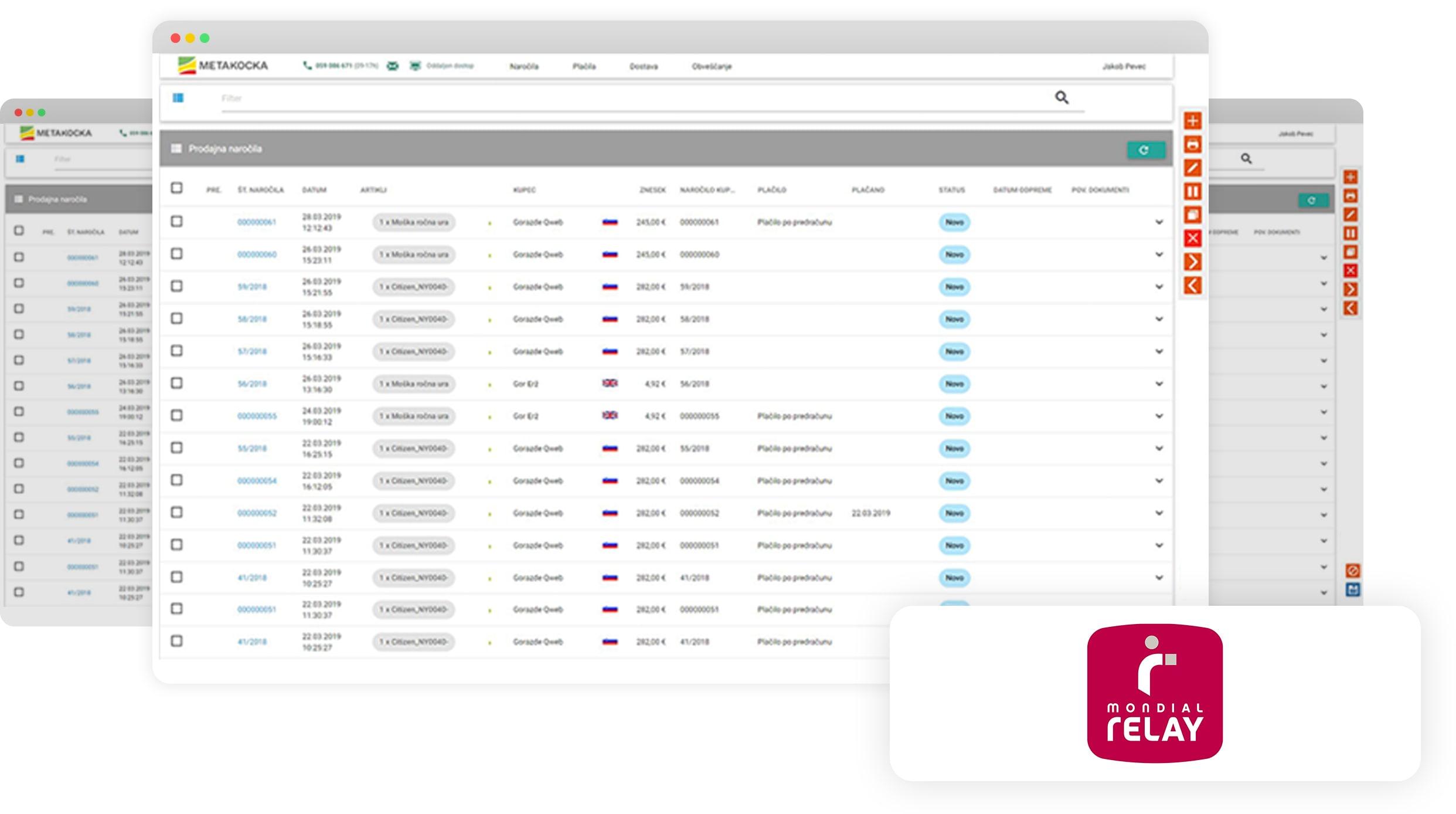Open order link 000000052
Viewport: 1456px width, 814px height.
coord(257,513)
